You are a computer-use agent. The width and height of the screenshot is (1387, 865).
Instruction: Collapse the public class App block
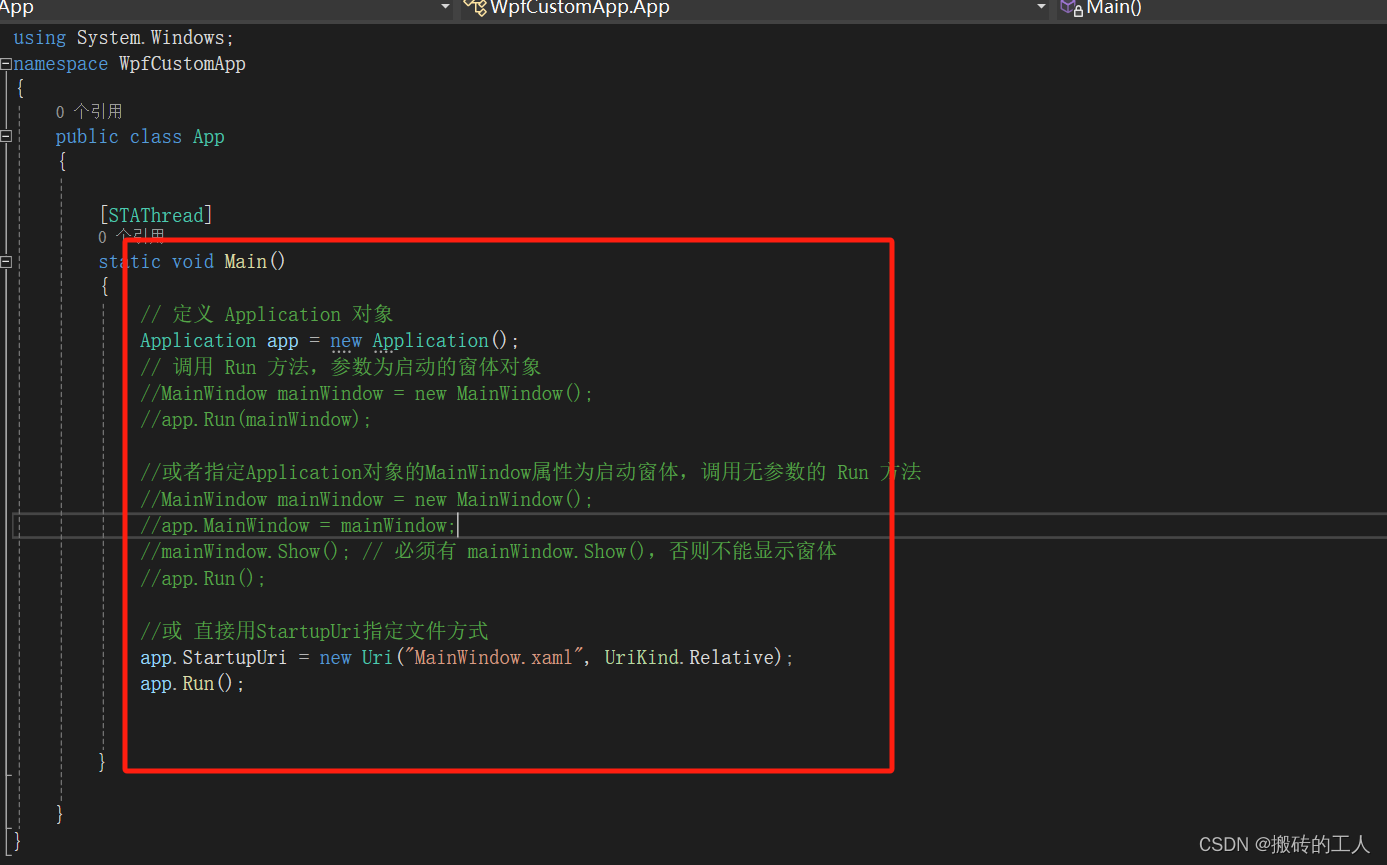(6, 136)
